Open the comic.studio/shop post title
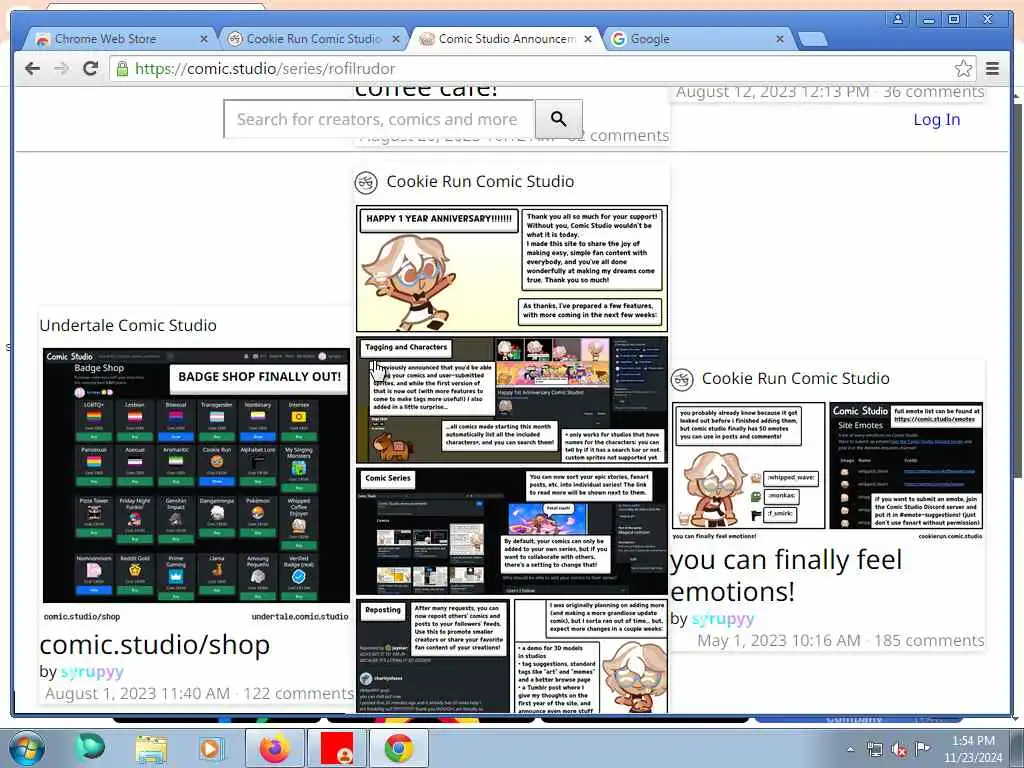This screenshot has width=1024, height=768. click(155, 645)
